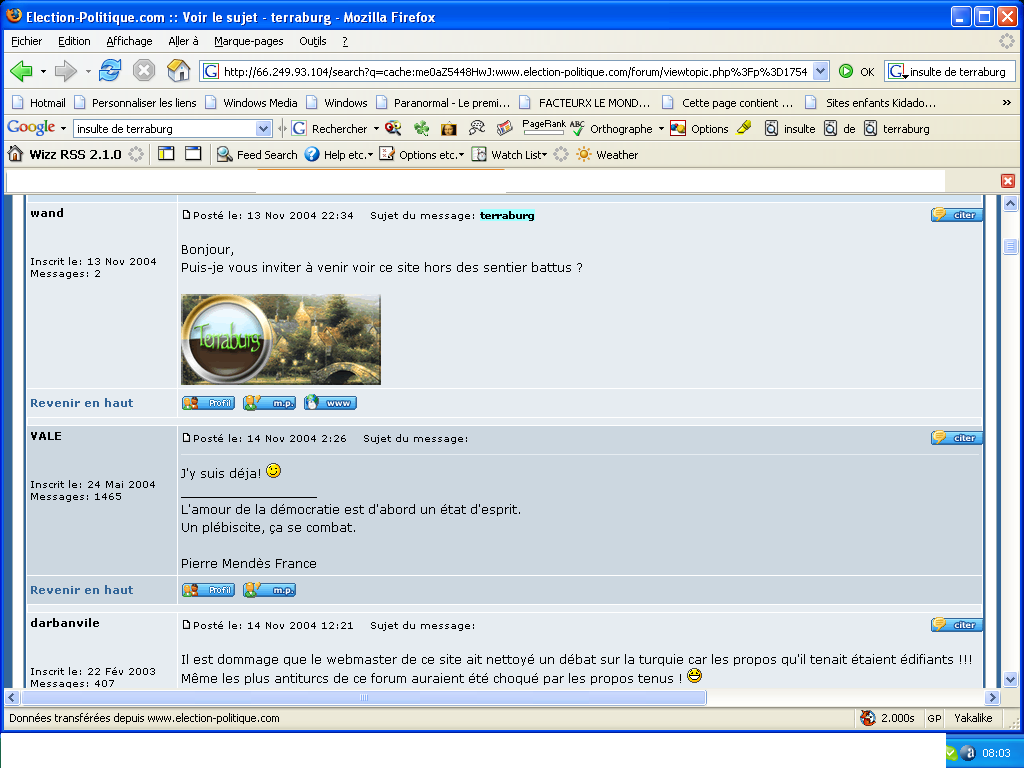Click the Google Rechercher search button
Image resolution: width=1024 pixels, height=768 pixels.
331,129
